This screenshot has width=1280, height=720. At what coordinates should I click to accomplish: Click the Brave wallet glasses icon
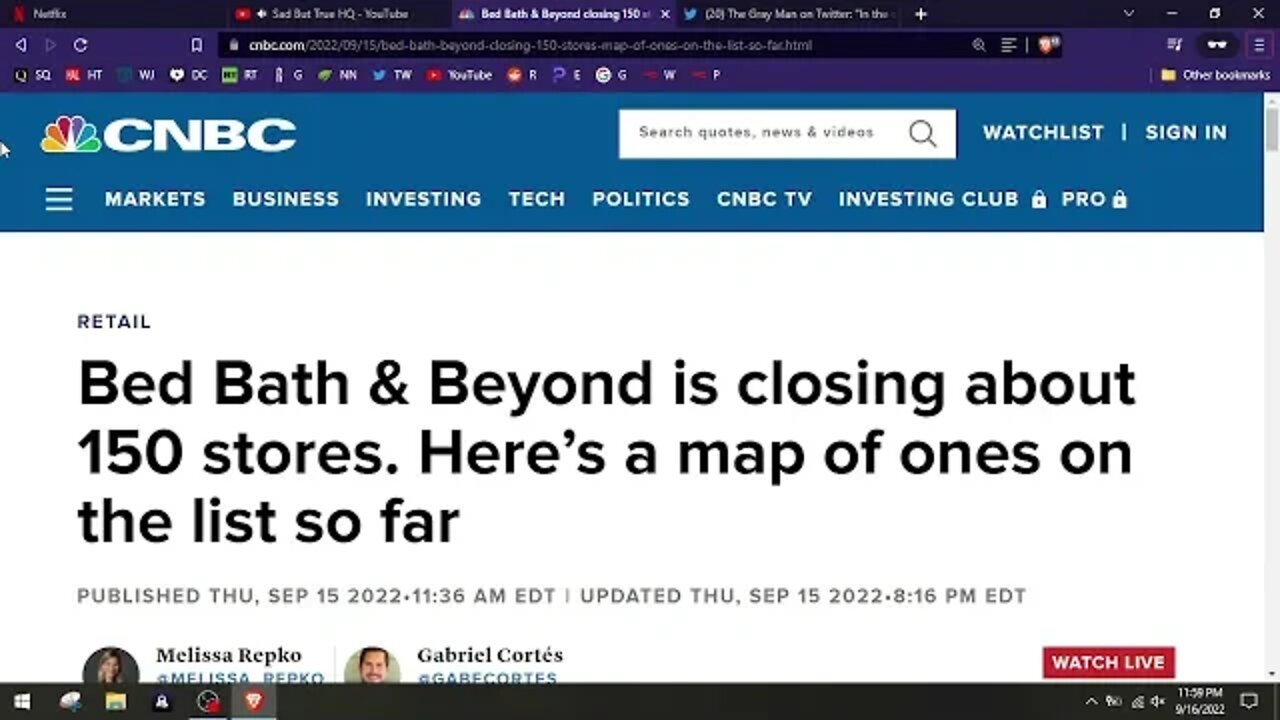(1216, 45)
